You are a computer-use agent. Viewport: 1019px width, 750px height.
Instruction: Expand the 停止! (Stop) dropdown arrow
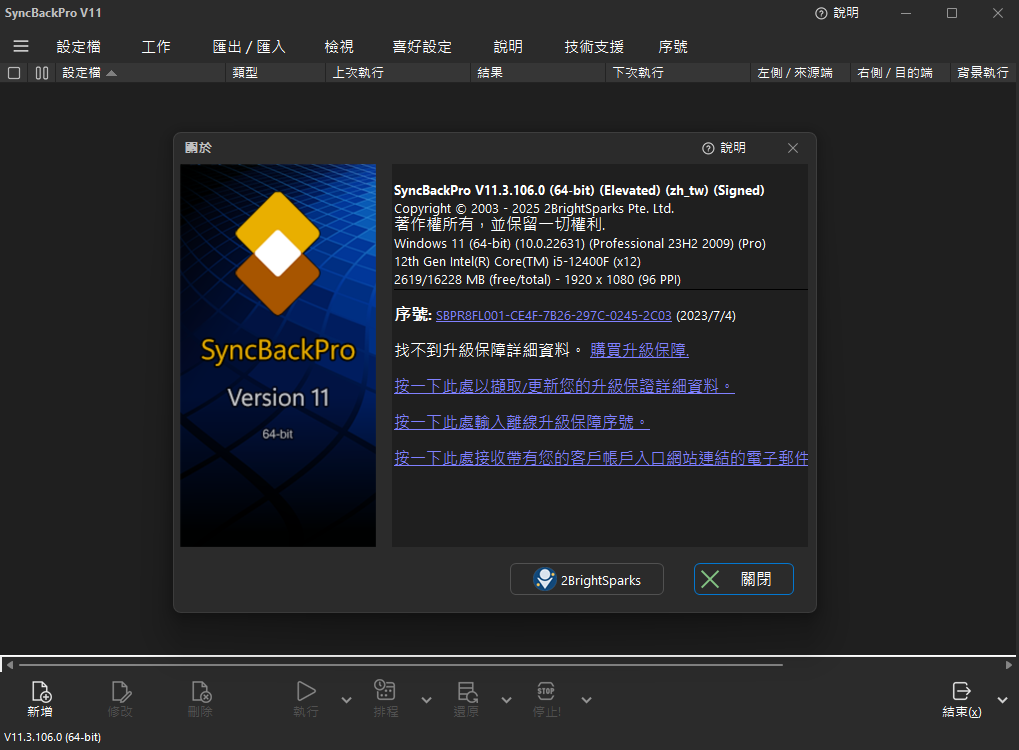[x=586, y=700]
